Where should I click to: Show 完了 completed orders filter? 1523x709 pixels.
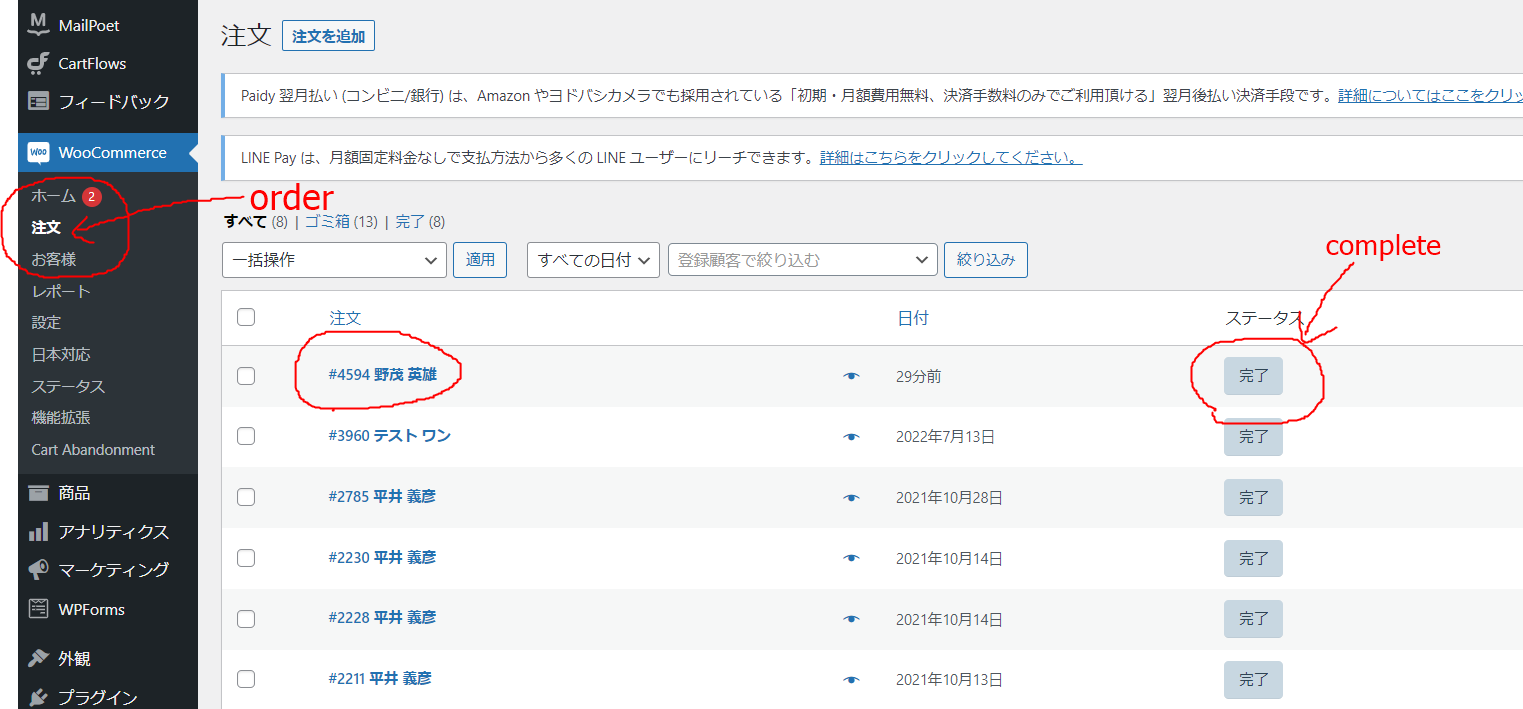point(410,221)
